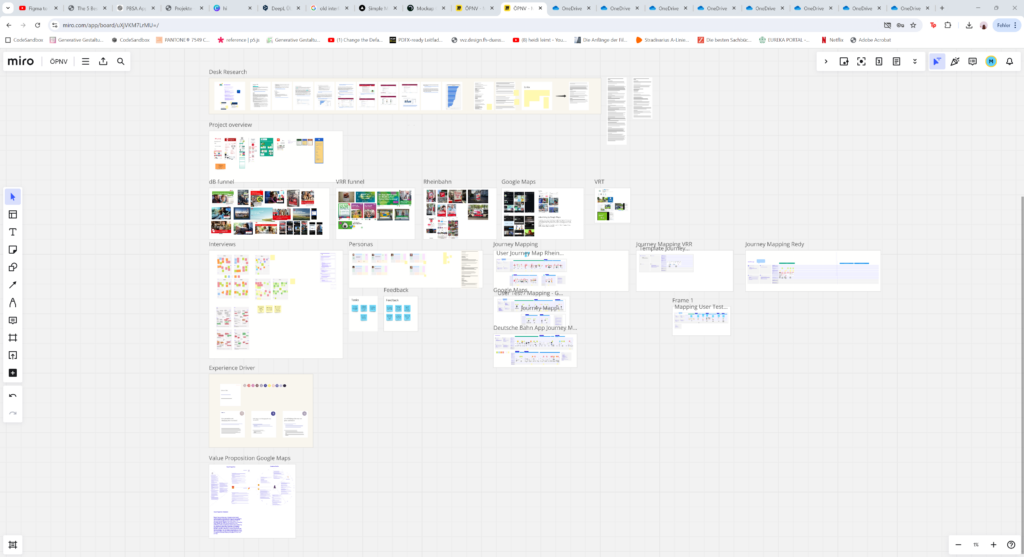
Task: Open the tab search dropdown arrow
Action: click(x=8, y=8)
